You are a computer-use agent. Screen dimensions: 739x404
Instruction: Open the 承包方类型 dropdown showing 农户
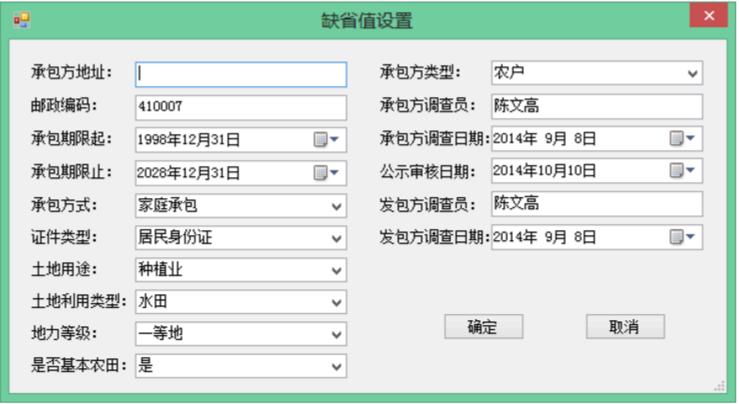coord(692,73)
